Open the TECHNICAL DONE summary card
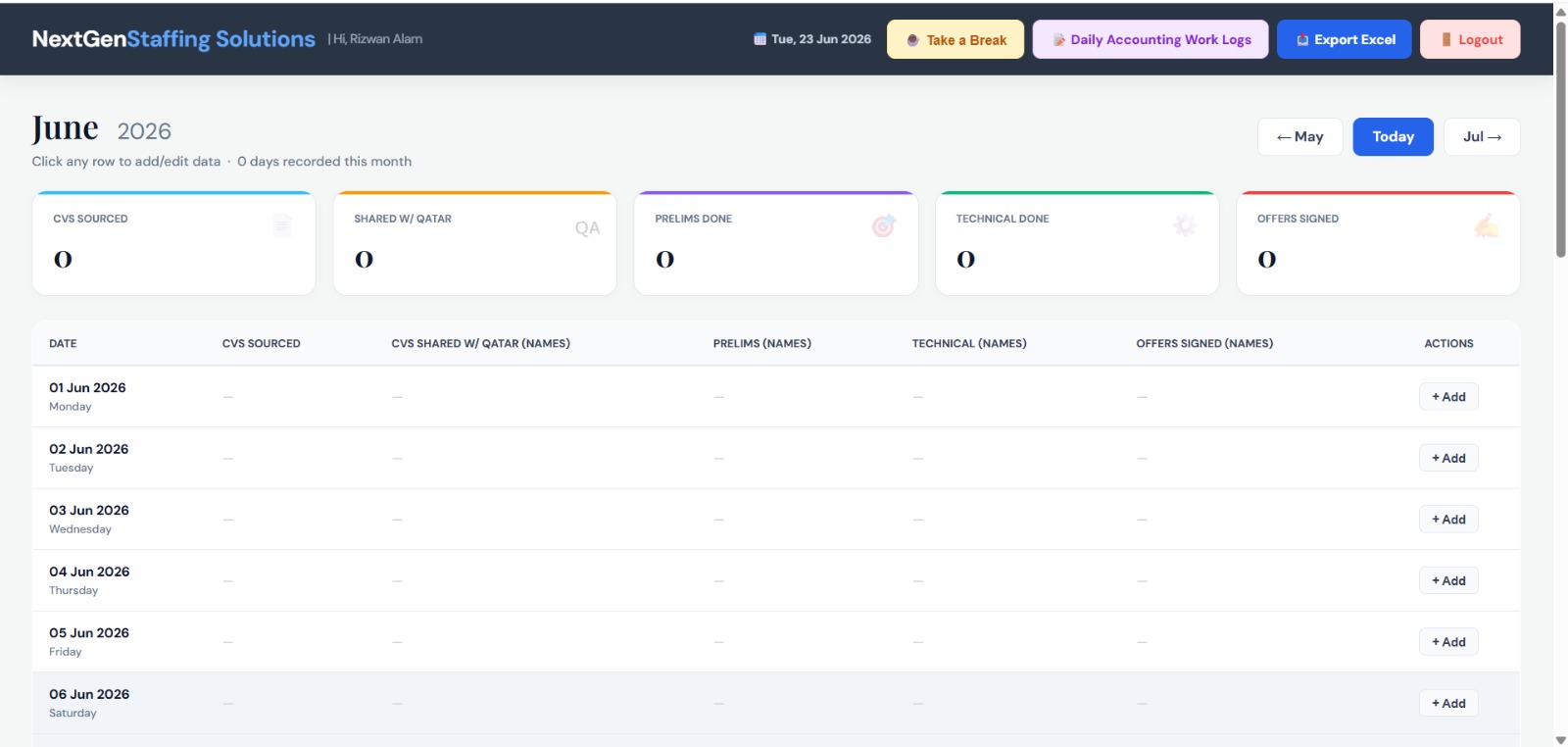Viewport: 1568px width, 747px height. [x=1077, y=243]
